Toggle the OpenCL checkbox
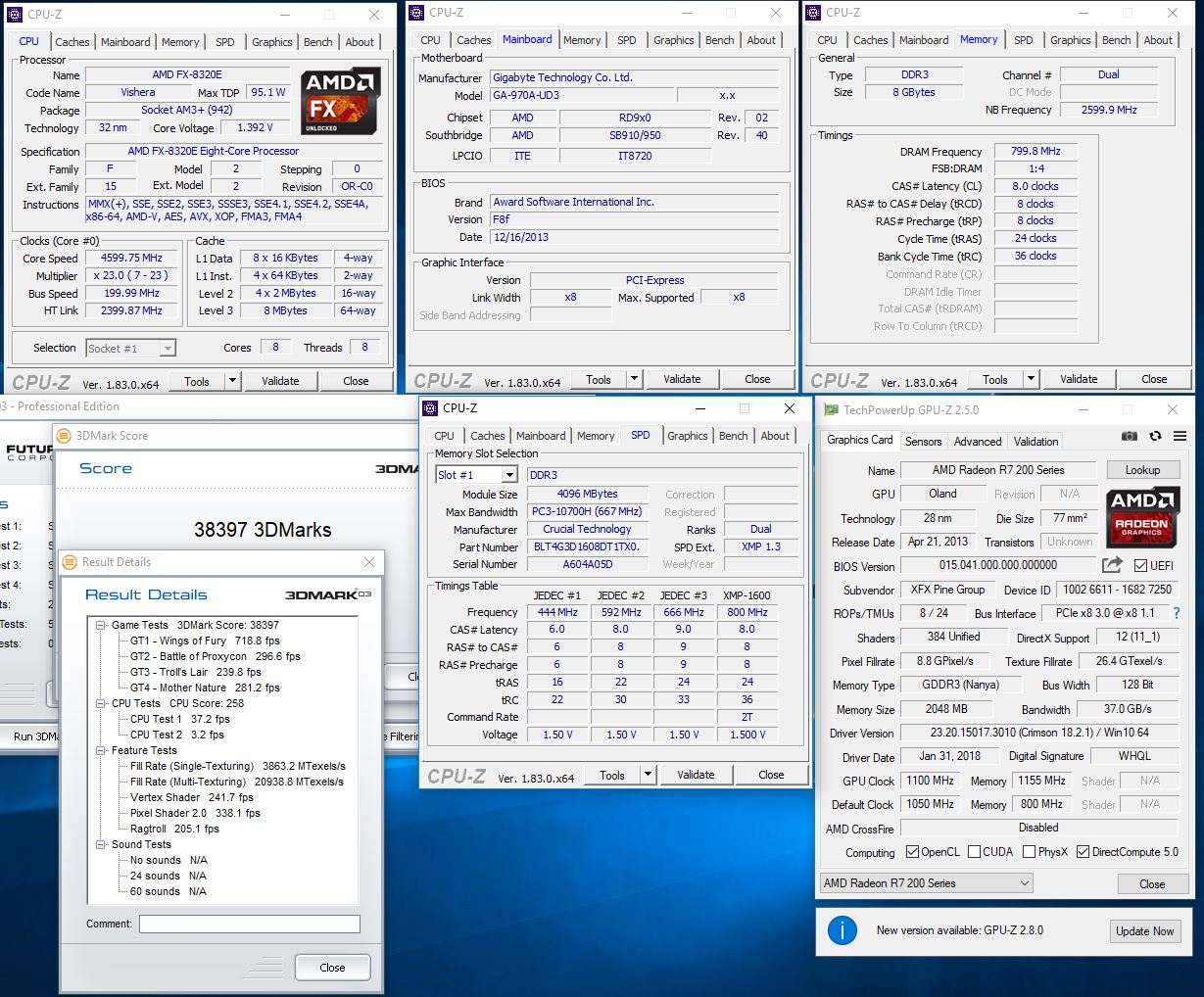The height and width of the screenshot is (997, 1204). coord(912,852)
